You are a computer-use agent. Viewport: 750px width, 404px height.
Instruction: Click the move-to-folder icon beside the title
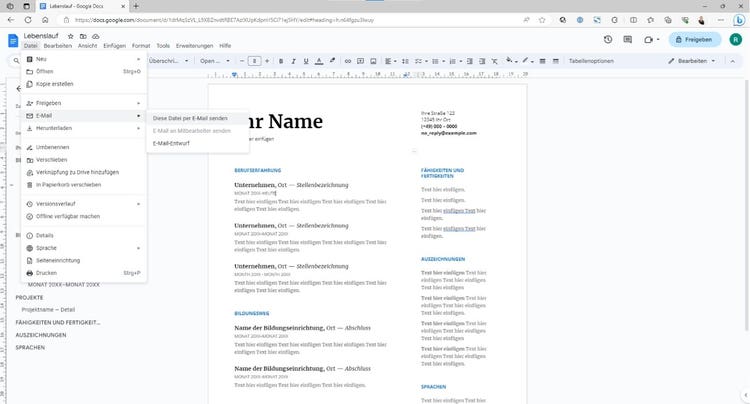pyautogui.click(x=83, y=36)
